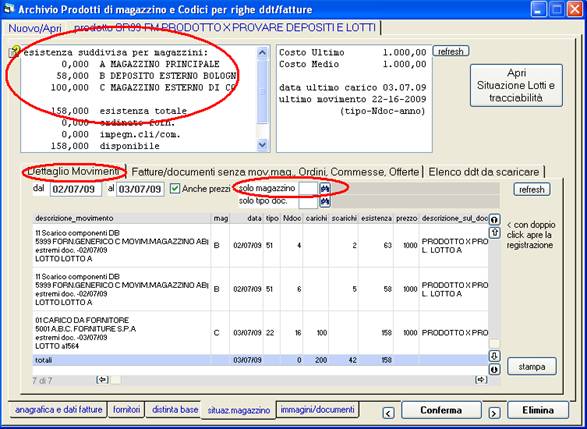
Task: Move up one record in movements grid
Action: pos(494,232)
